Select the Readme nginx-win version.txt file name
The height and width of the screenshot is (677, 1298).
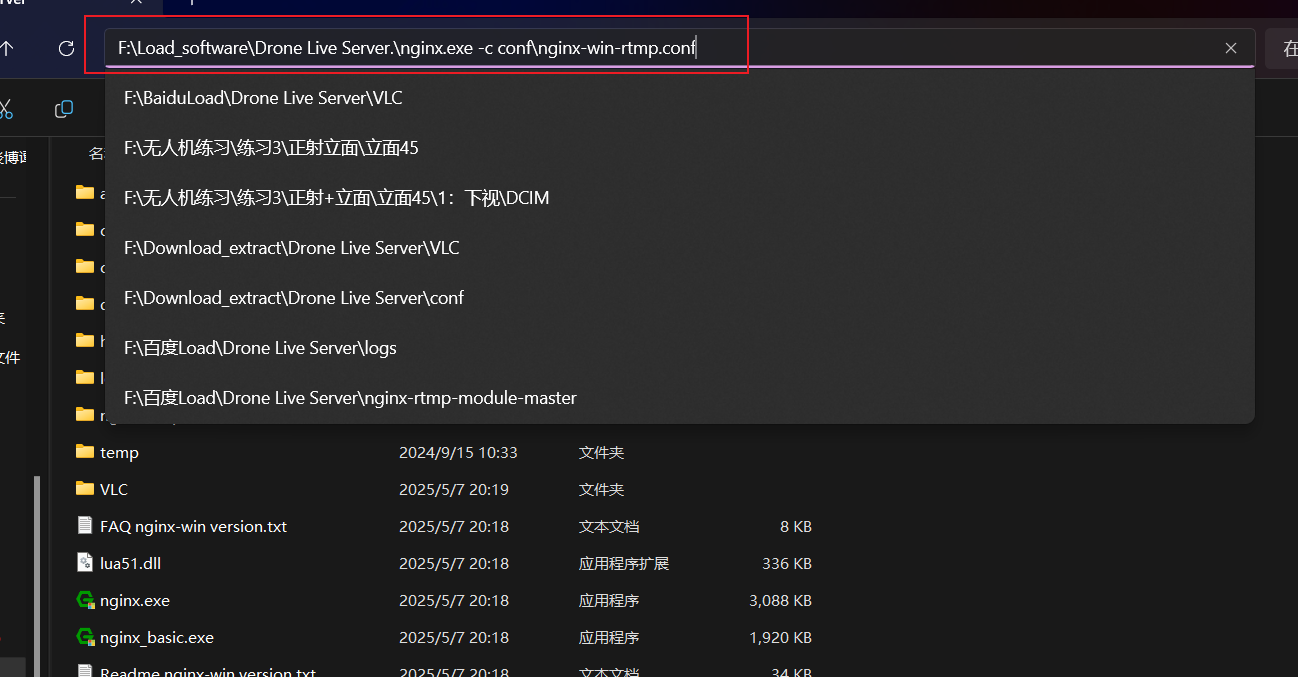208,672
